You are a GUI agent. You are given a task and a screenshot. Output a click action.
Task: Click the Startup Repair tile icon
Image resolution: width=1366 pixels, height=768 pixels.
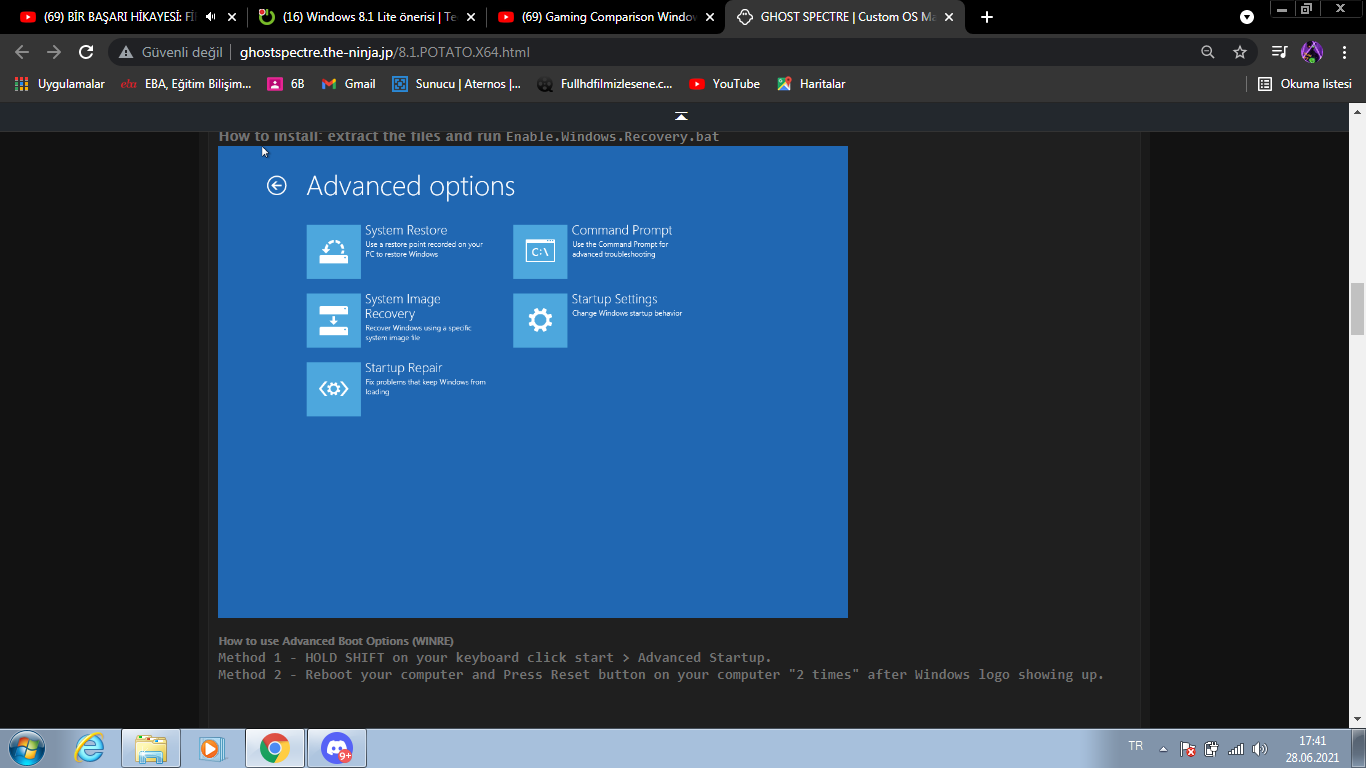coord(333,389)
